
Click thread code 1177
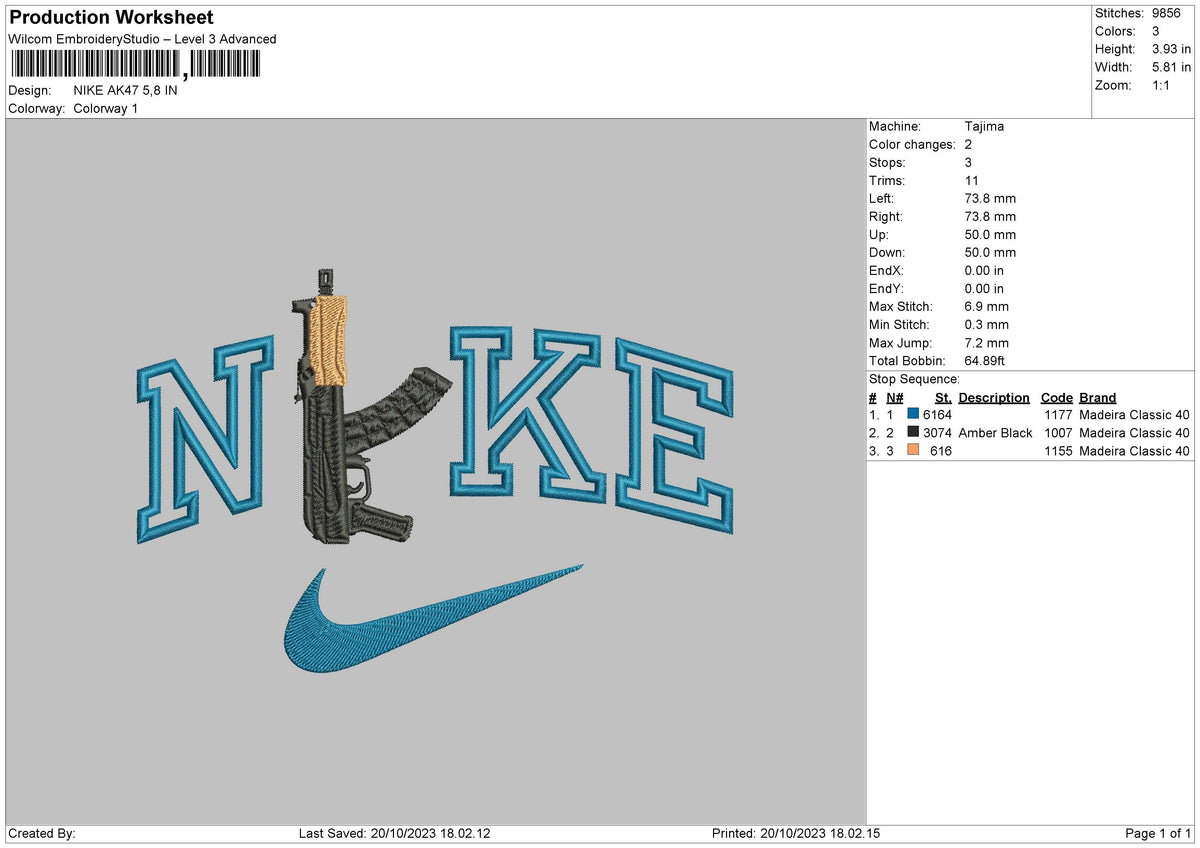1058,415
